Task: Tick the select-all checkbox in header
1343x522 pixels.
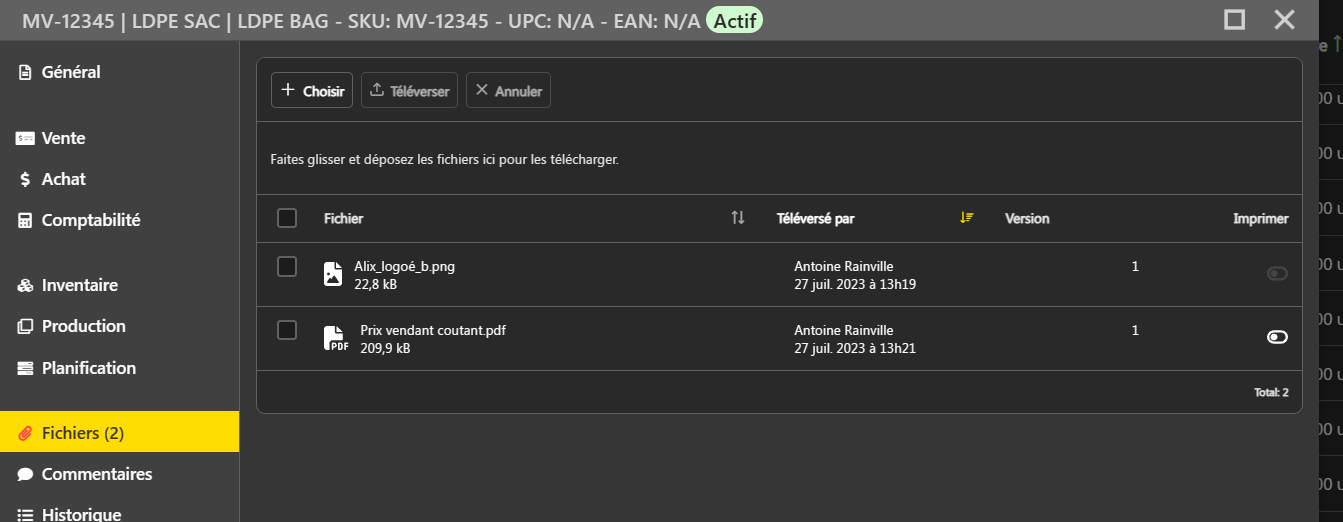Action: (287, 218)
